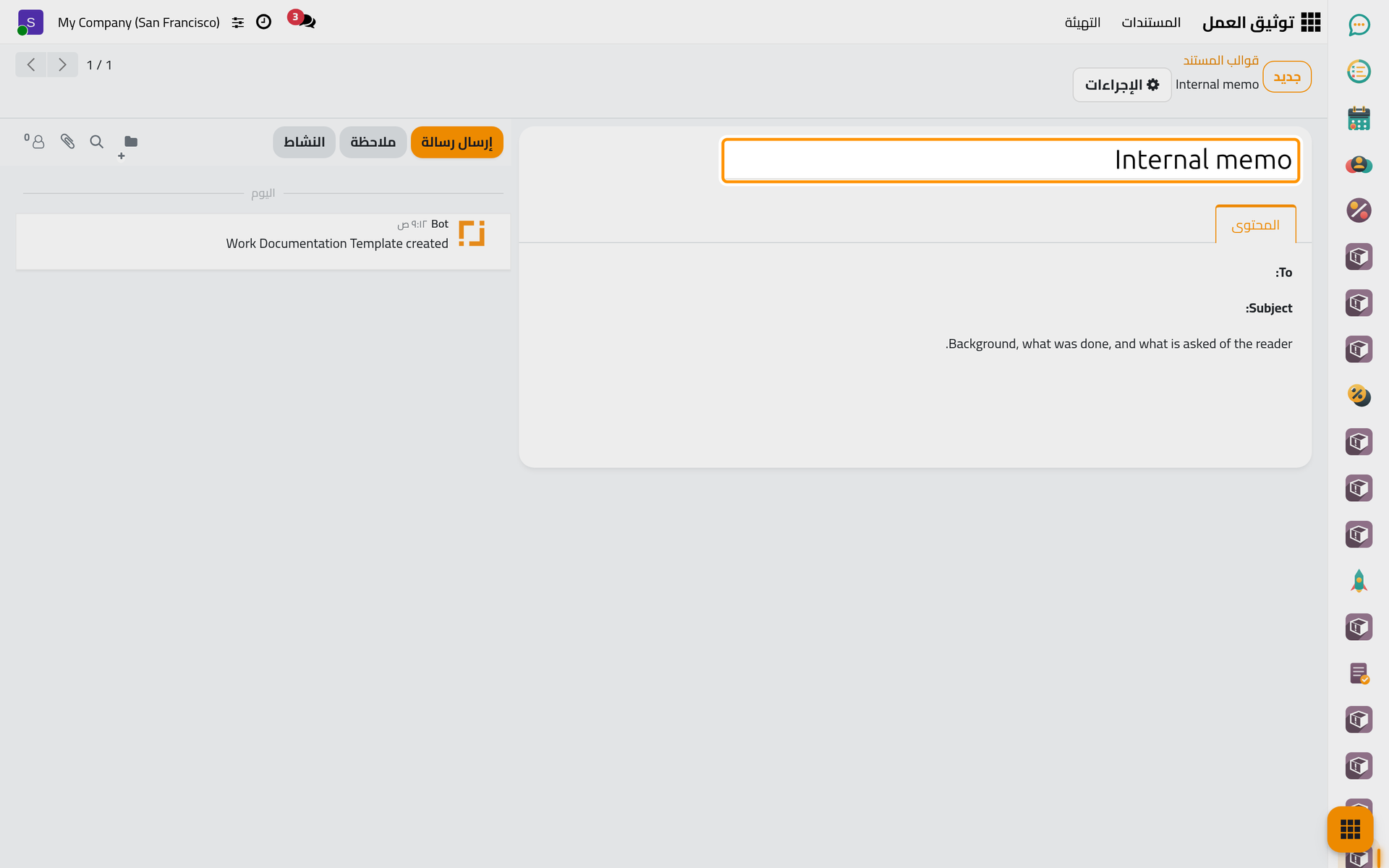Go to قوالب المستند breadcrumb link
This screenshot has height=868, width=1389.
[x=1220, y=60]
